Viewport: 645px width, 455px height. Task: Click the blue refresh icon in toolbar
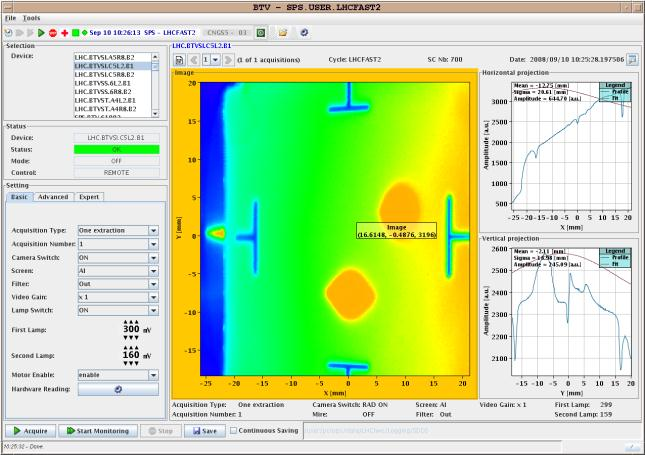(304, 32)
